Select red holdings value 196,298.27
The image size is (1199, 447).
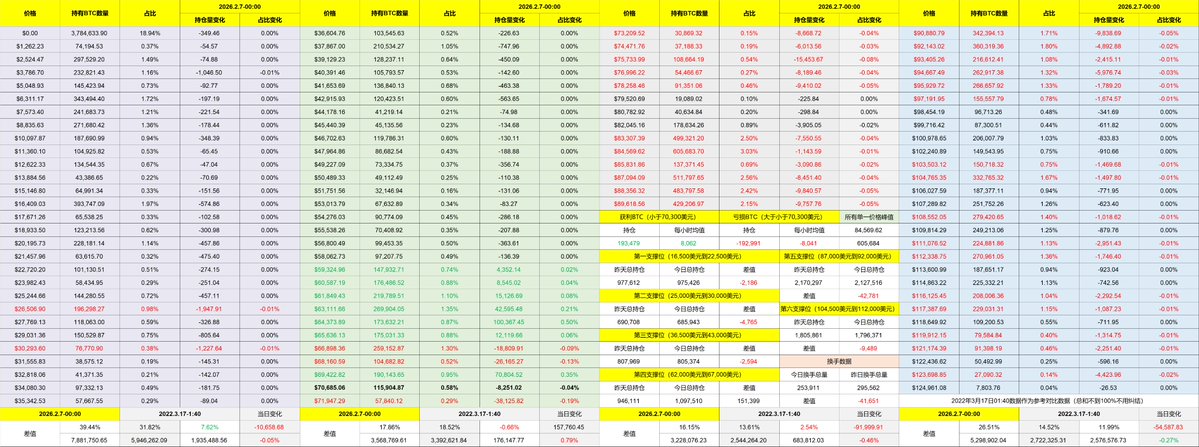pyautogui.click(x=88, y=308)
